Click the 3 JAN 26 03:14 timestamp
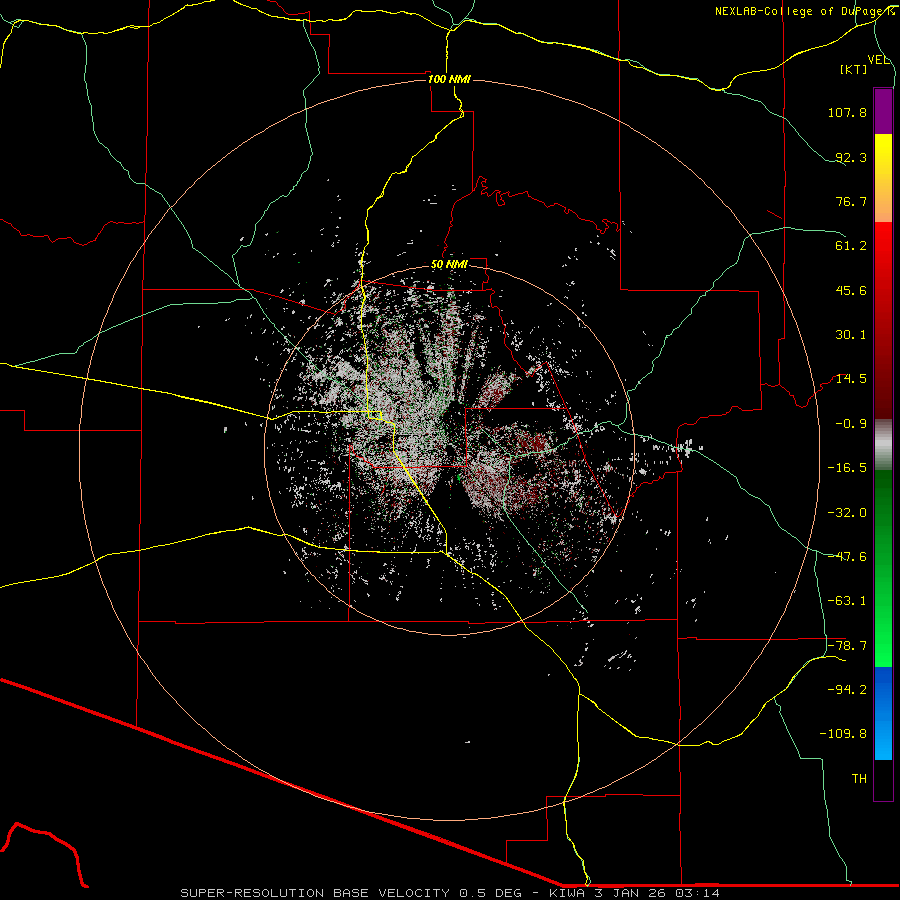Image resolution: width=900 pixels, height=900 pixels. pos(656,893)
